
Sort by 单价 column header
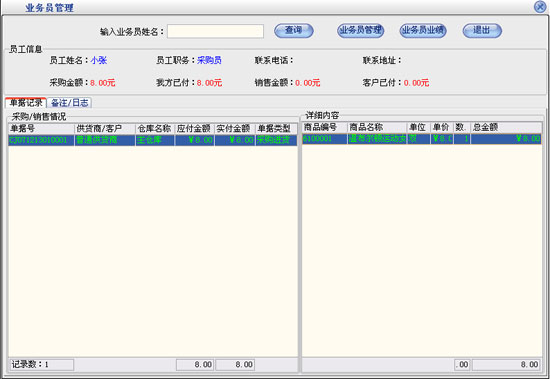[442, 127]
